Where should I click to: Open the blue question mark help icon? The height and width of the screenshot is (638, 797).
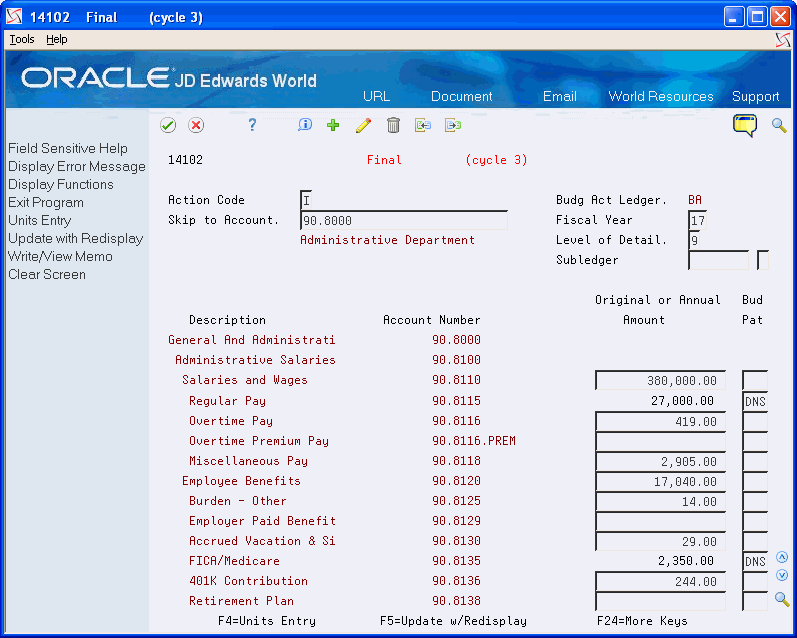click(x=252, y=125)
